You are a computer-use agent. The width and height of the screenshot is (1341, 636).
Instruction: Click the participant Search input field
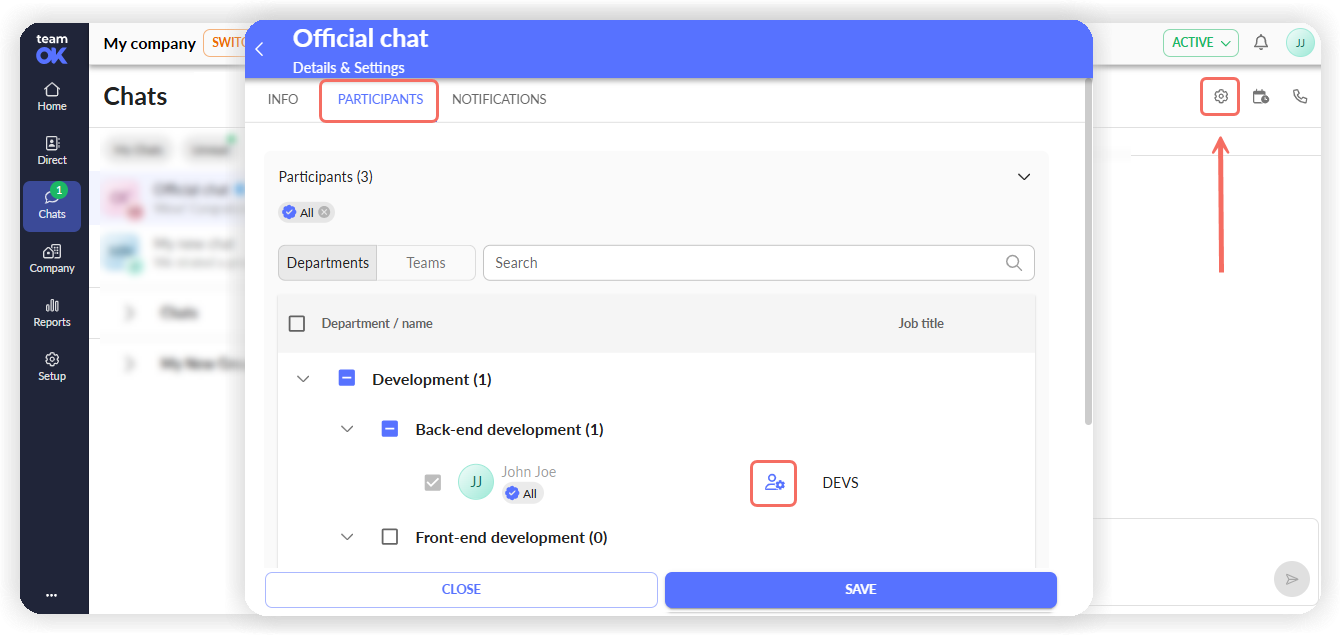click(x=759, y=263)
